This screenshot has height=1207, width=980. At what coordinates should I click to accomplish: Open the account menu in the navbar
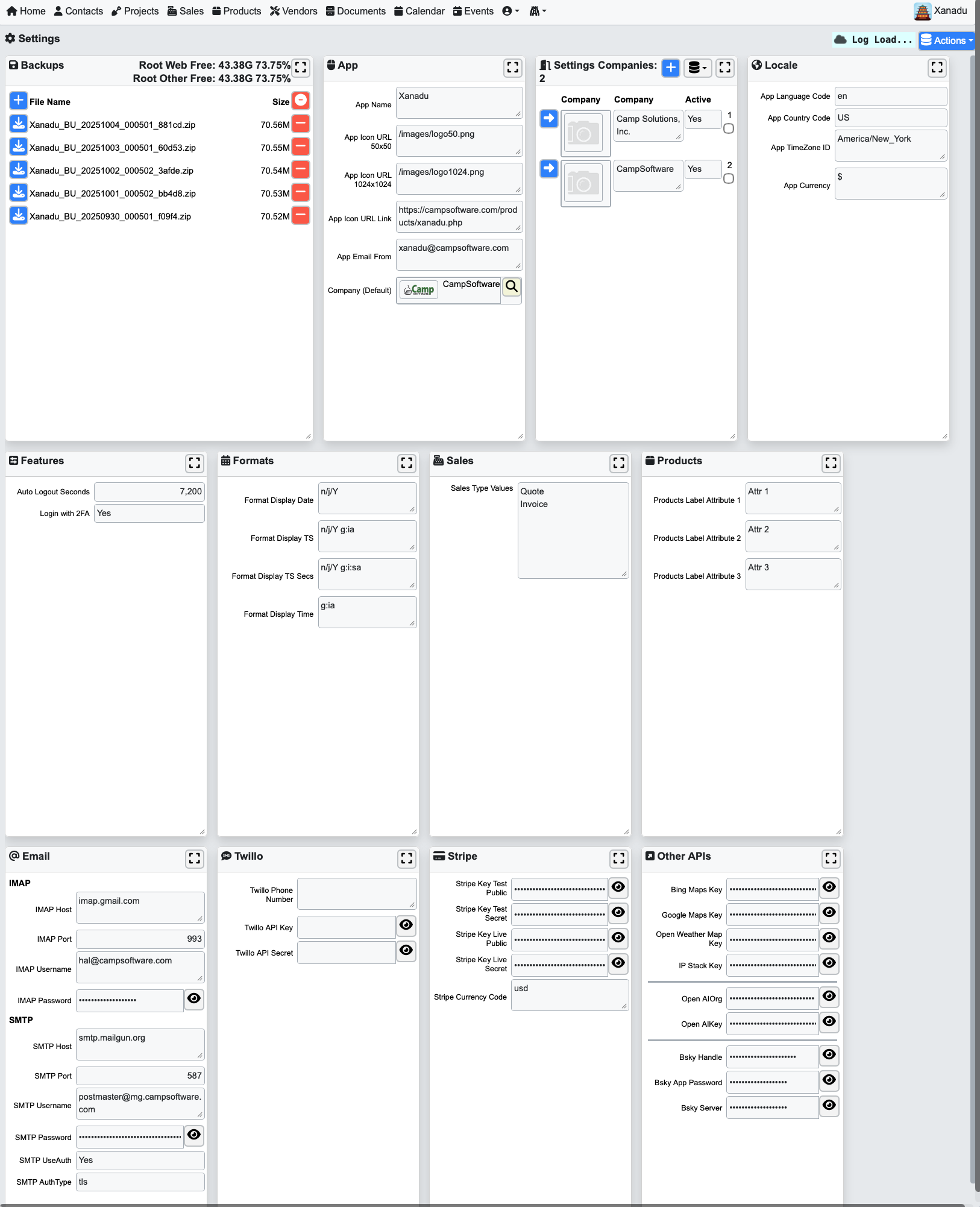tap(509, 11)
